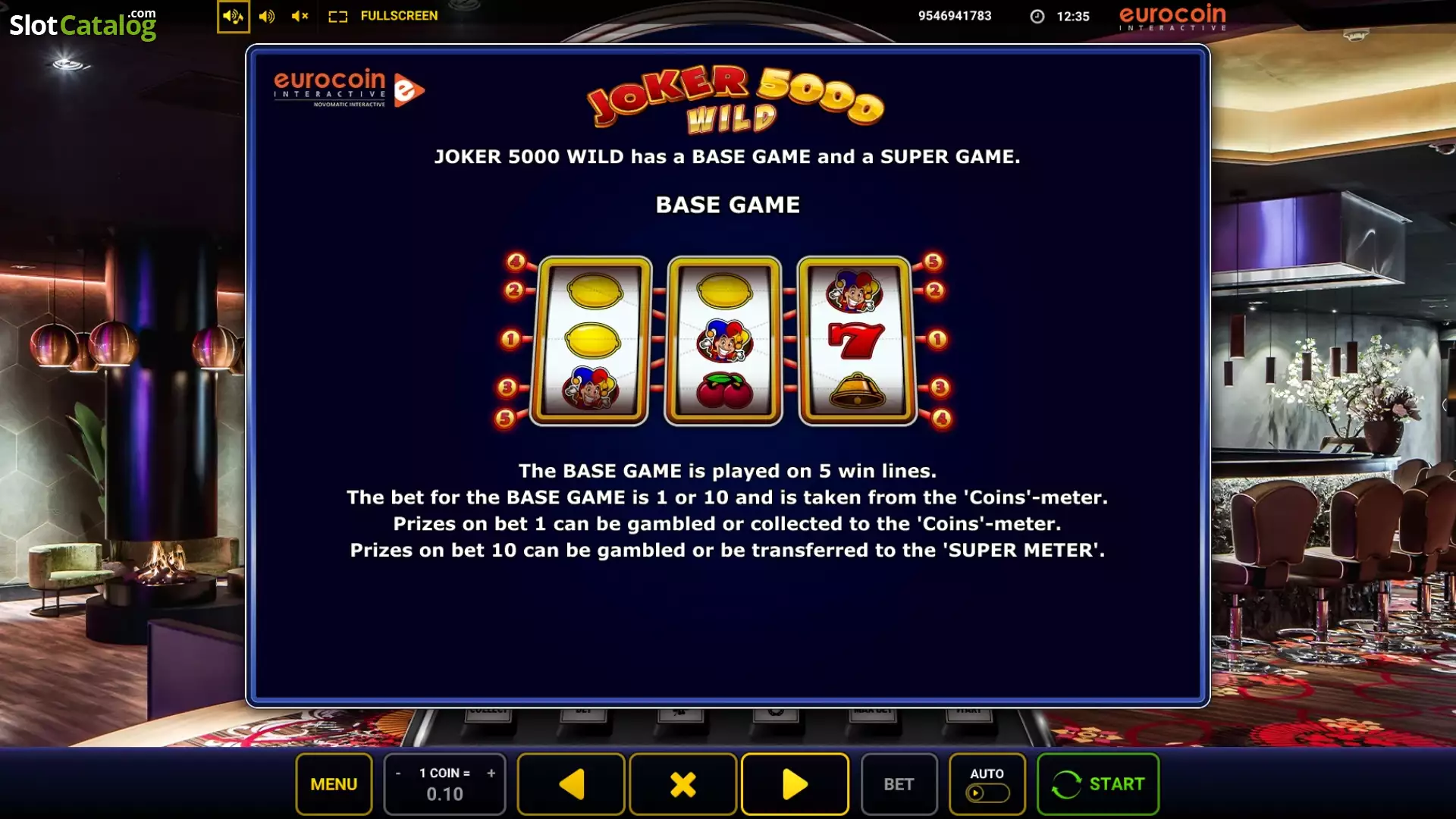This screenshot has height=819, width=1456.
Task: Click win line 4 marker at top left
Action: click(516, 262)
